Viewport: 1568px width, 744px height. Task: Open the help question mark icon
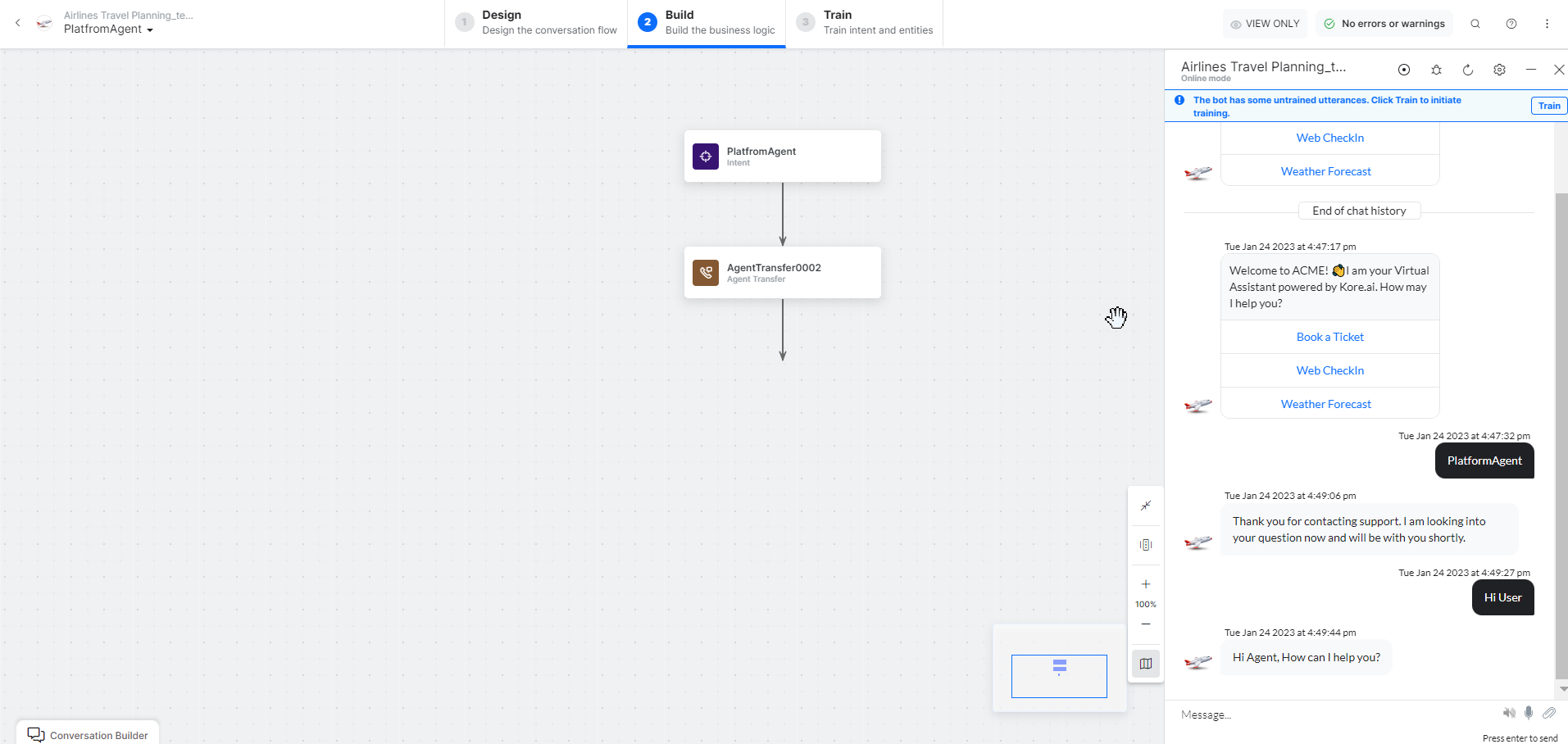coord(1511,24)
